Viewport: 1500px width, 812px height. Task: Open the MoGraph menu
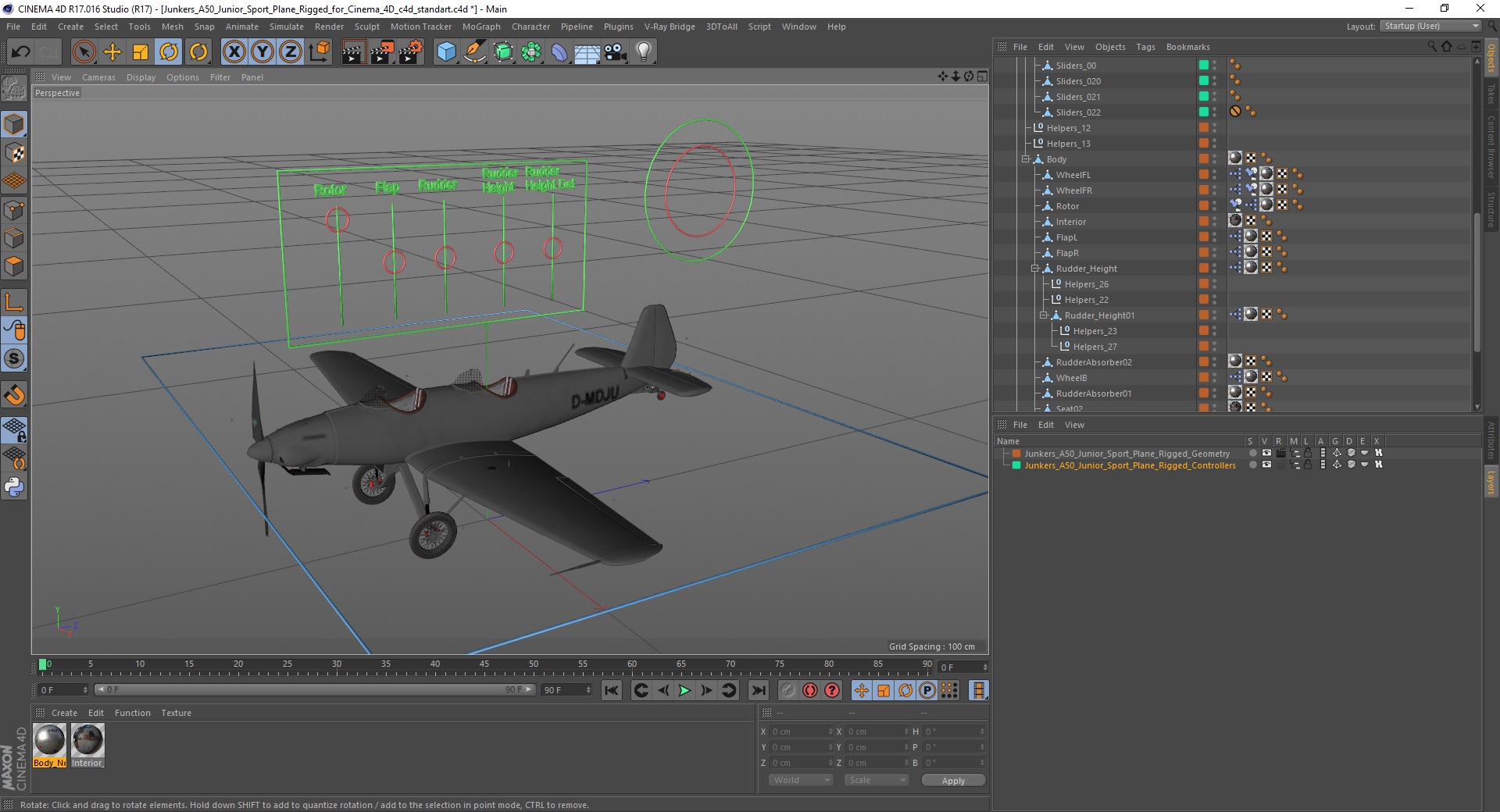pos(481,27)
